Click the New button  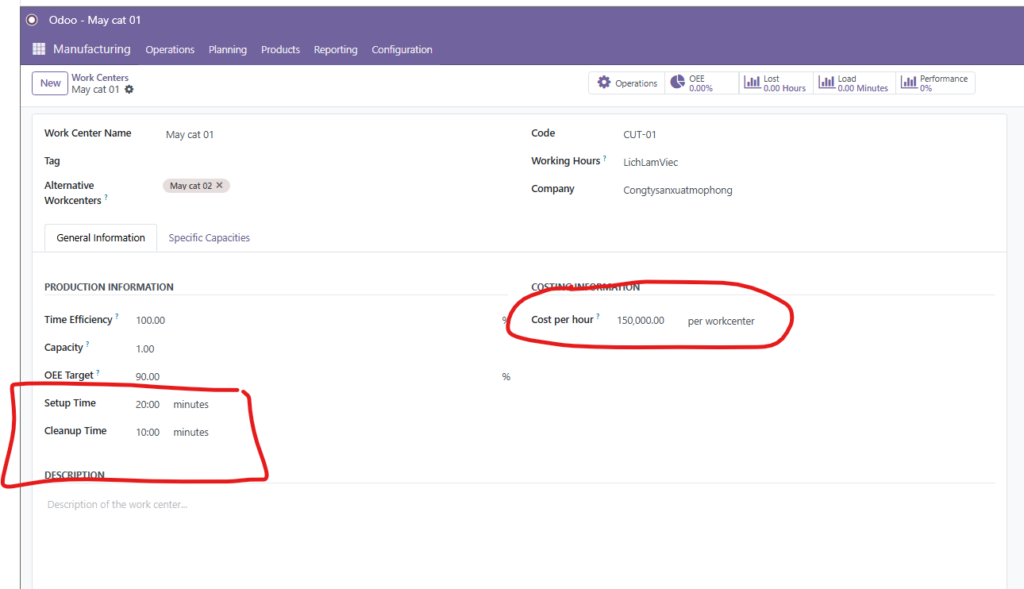50,83
